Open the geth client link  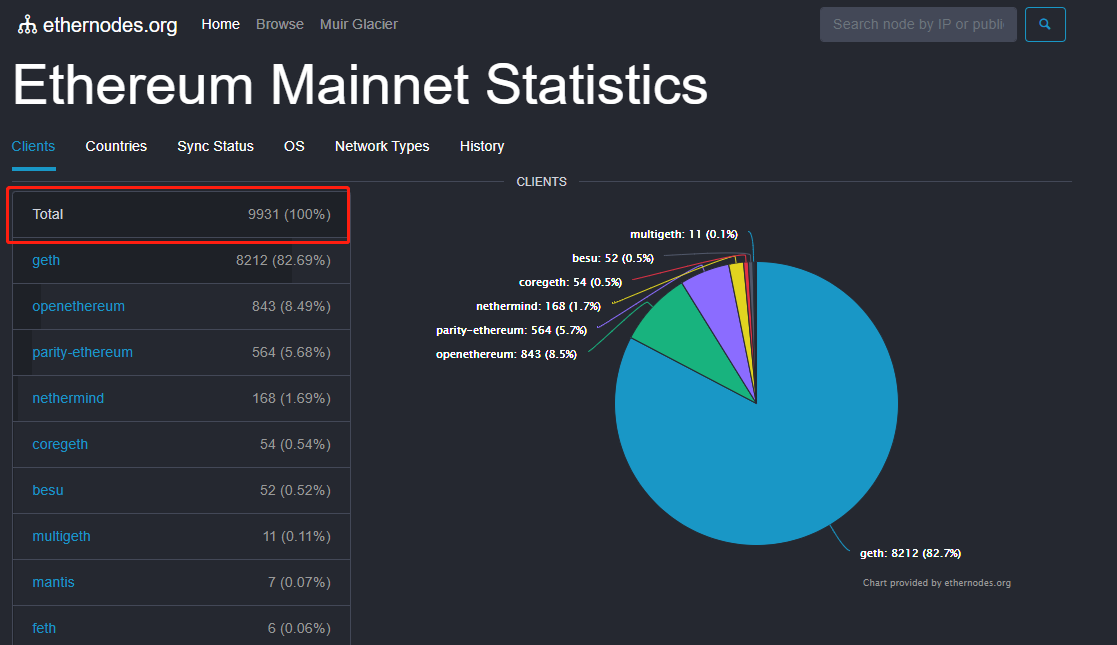point(46,260)
